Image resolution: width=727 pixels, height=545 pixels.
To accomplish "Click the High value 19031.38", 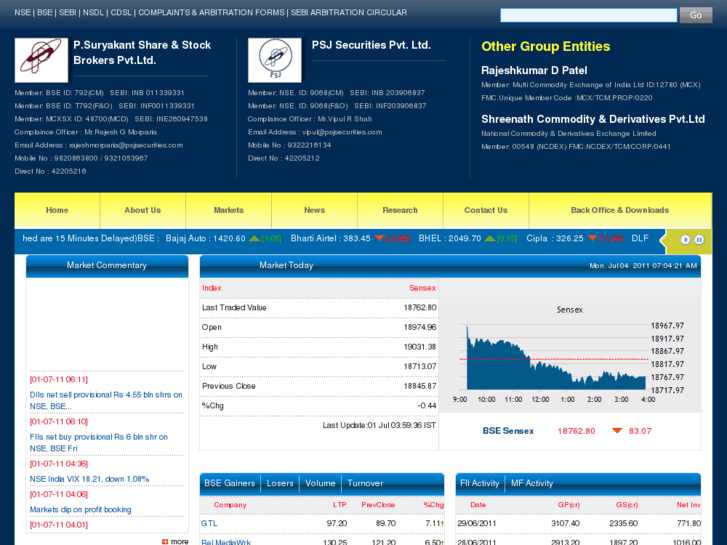I will [420, 347].
